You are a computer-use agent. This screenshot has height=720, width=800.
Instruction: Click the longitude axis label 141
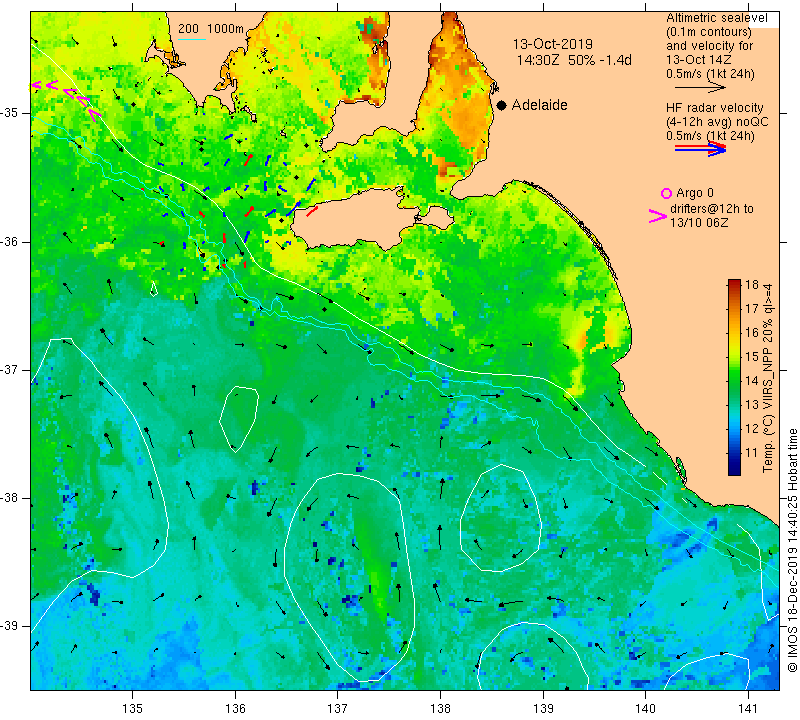(x=748, y=709)
